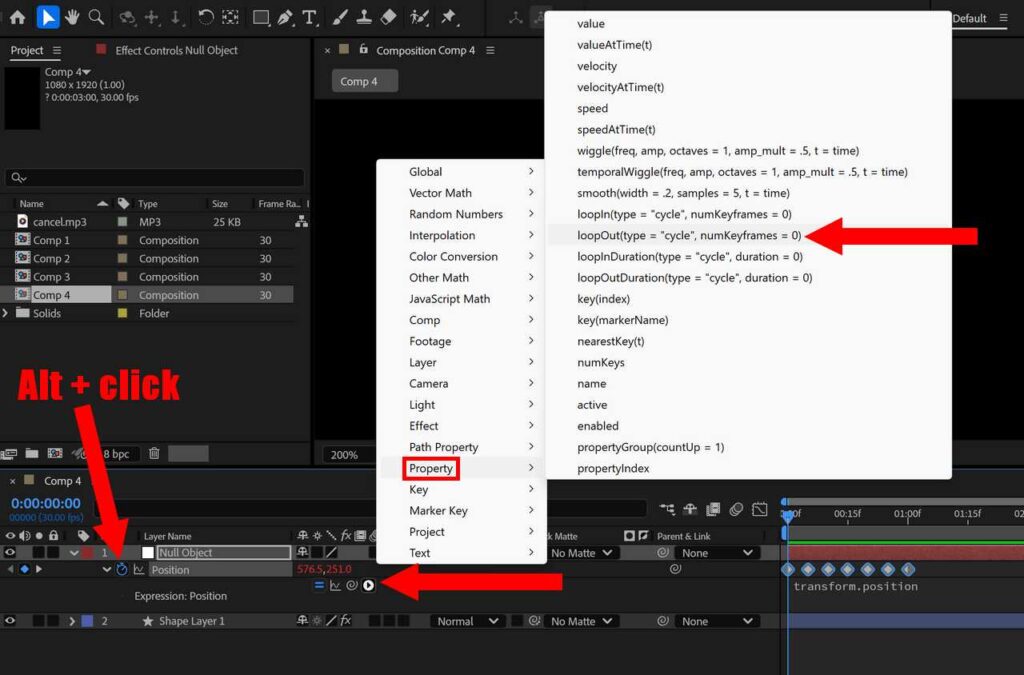The width and height of the screenshot is (1024, 675).
Task: Click the Comp 4 tan label in Project list
Action: [122, 295]
